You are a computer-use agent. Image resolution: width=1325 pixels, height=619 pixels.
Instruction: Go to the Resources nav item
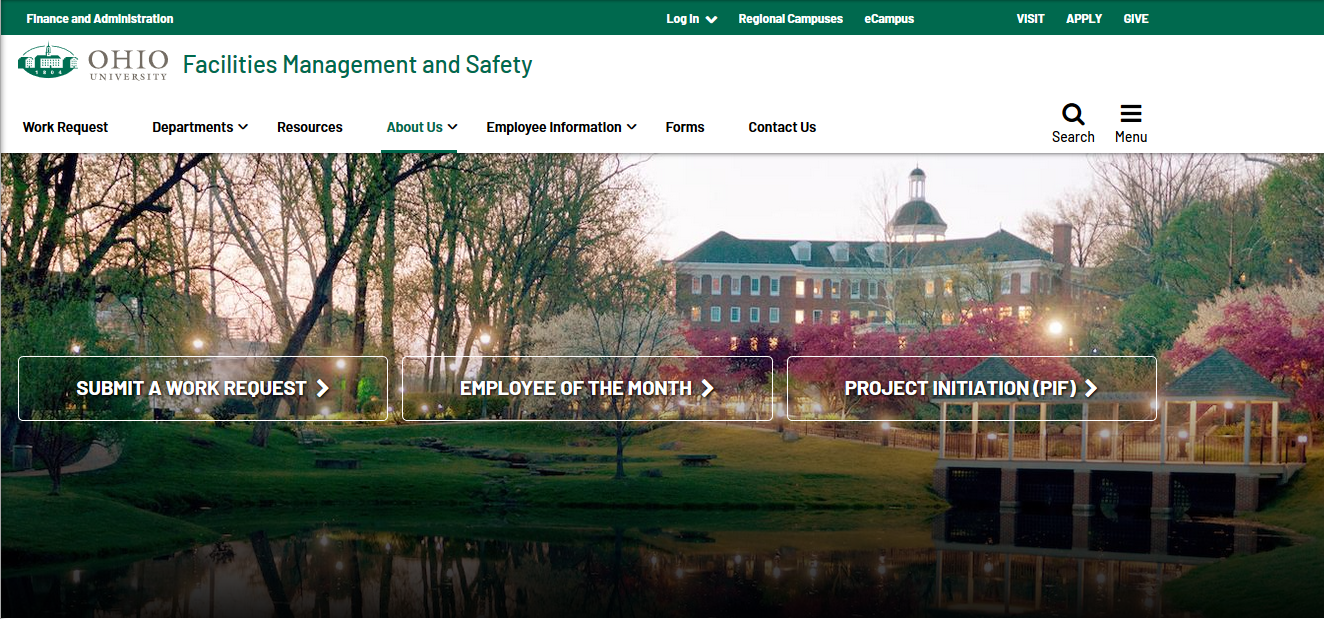[309, 127]
